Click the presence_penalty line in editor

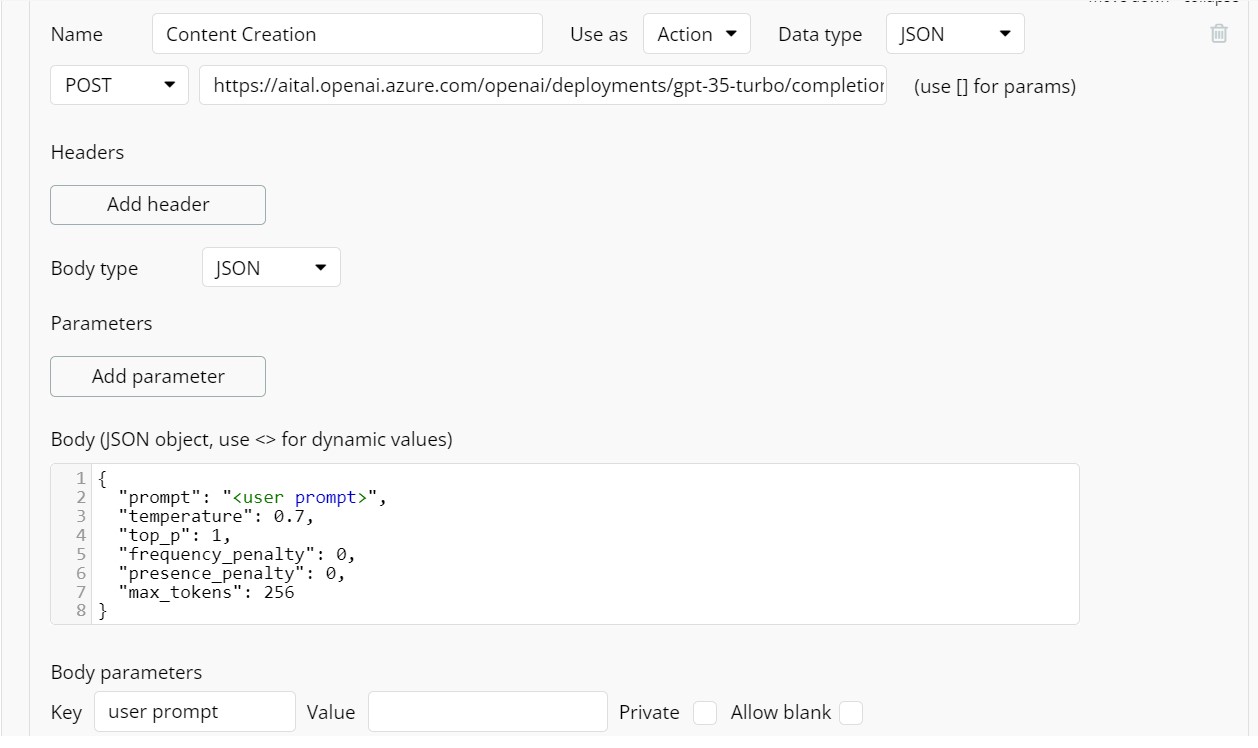click(x=231, y=573)
